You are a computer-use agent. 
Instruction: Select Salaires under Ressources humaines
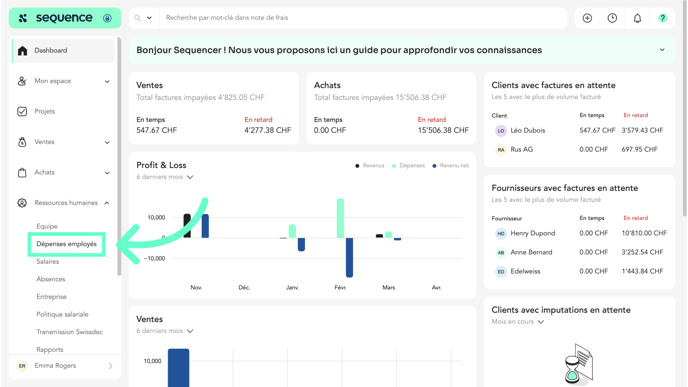[47, 262]
